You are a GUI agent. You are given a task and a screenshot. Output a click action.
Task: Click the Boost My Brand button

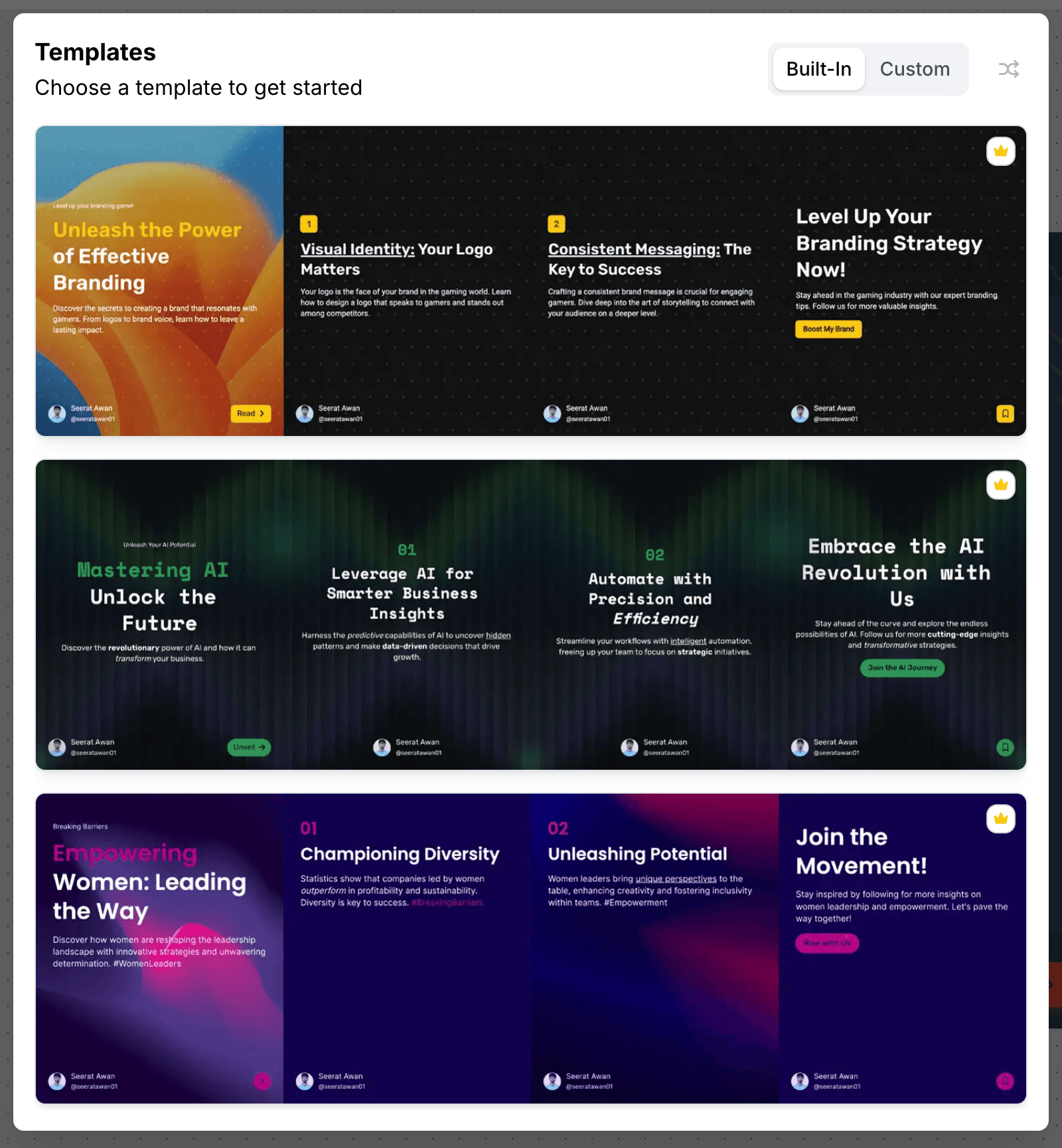pyautogui.click(x=828, y=329)
